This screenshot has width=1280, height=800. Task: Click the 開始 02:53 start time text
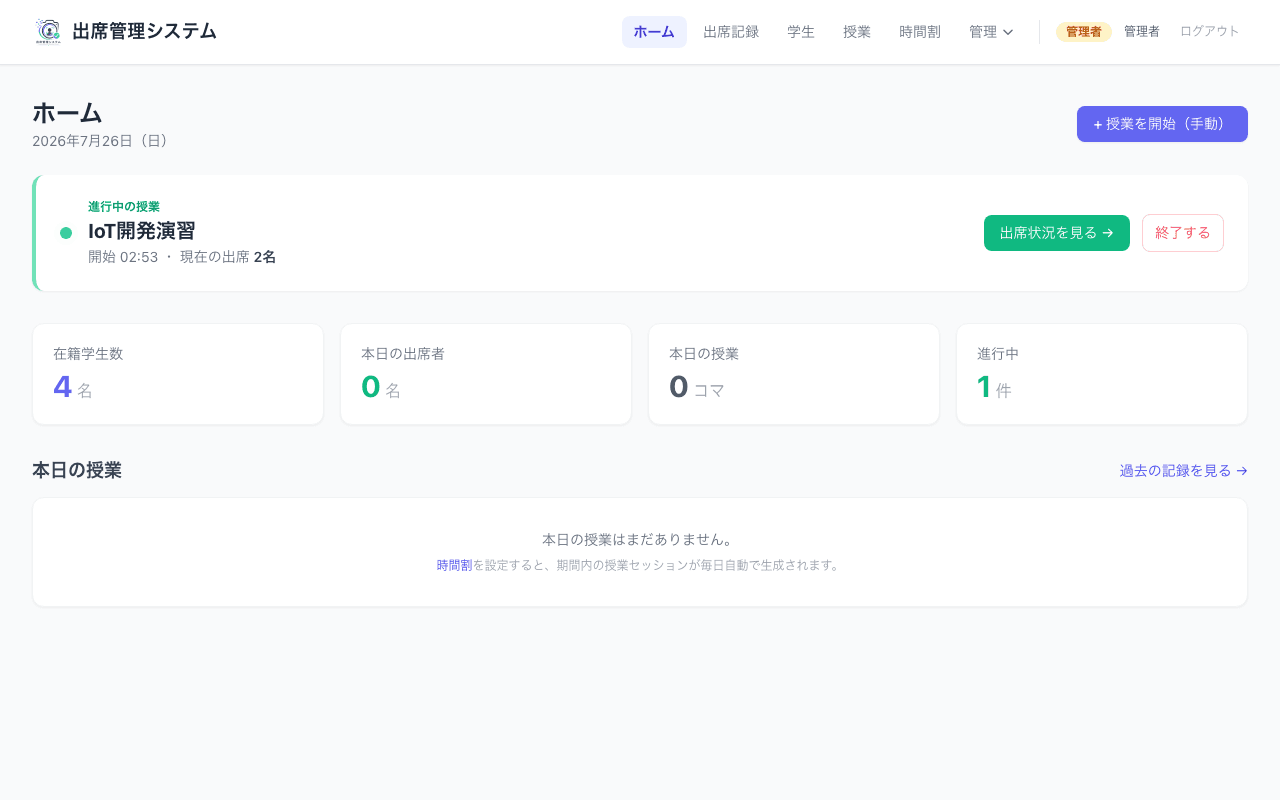[123, 257]
